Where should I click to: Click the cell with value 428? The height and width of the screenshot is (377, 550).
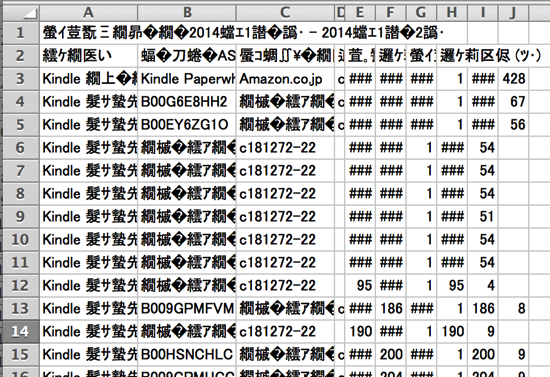coord(513,79)
